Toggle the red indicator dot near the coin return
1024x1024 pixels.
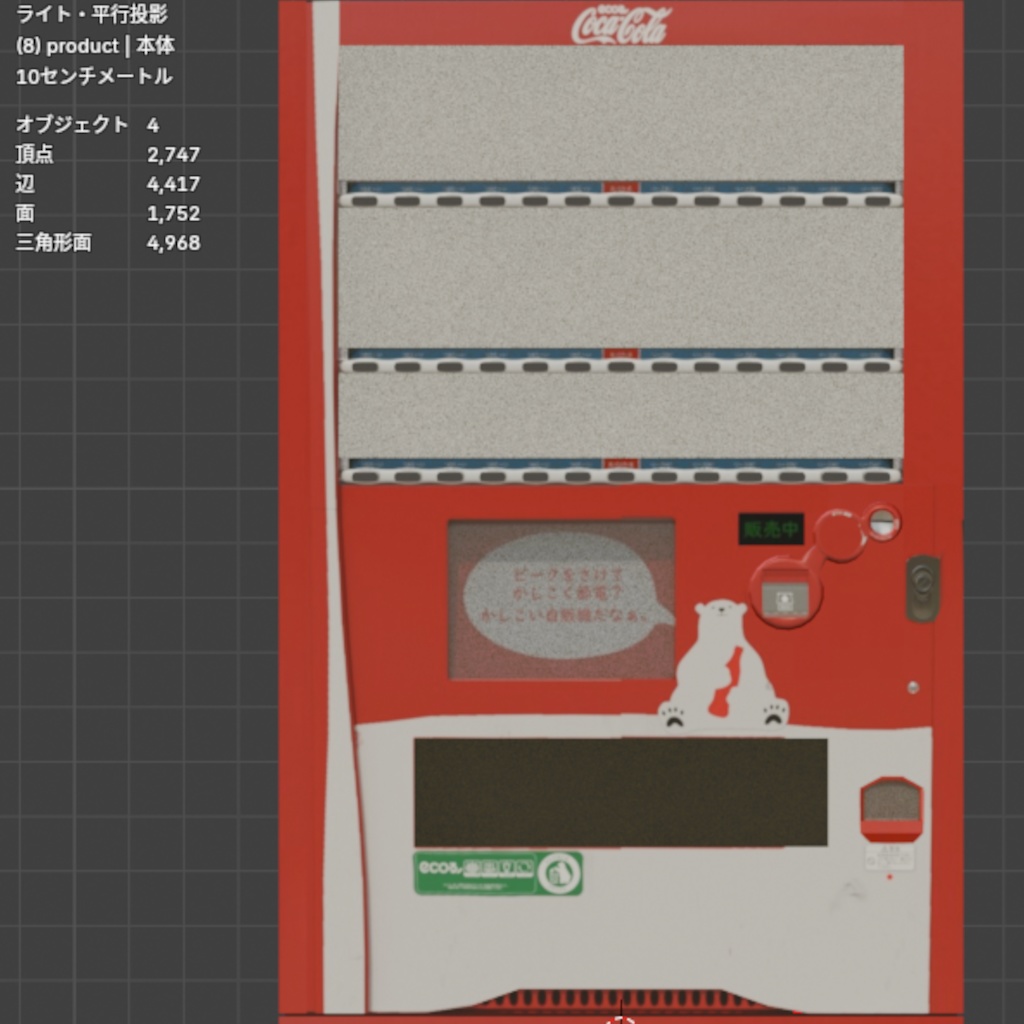pos(890,876)
